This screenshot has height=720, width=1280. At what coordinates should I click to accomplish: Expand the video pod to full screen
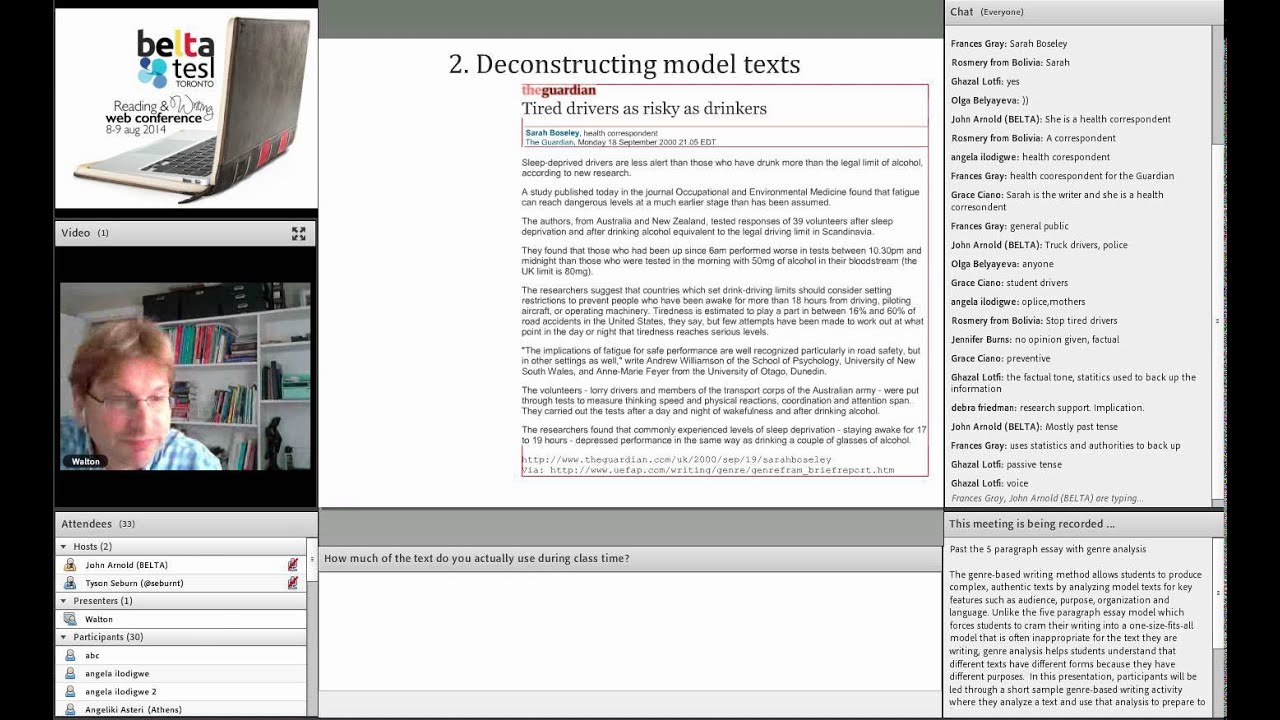click(x=298, y=233)
